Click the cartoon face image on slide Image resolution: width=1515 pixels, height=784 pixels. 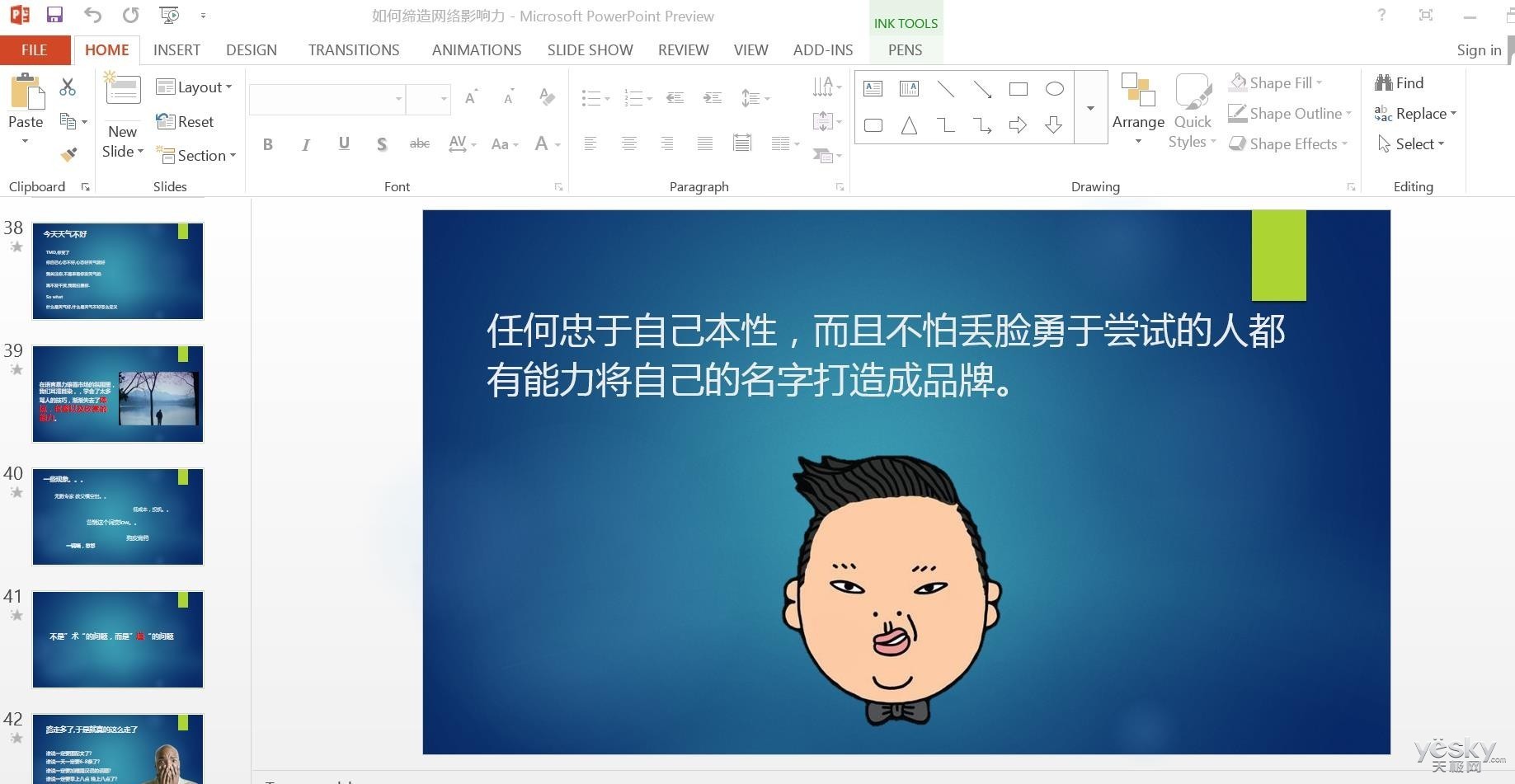pos(892,590)
